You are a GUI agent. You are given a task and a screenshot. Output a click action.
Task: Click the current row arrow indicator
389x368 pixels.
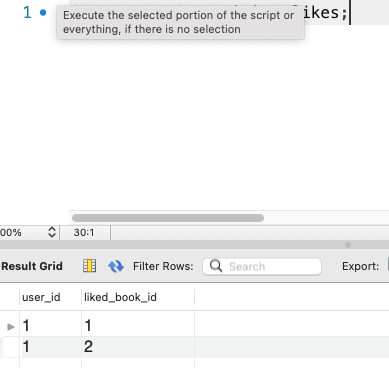[11, 327]
